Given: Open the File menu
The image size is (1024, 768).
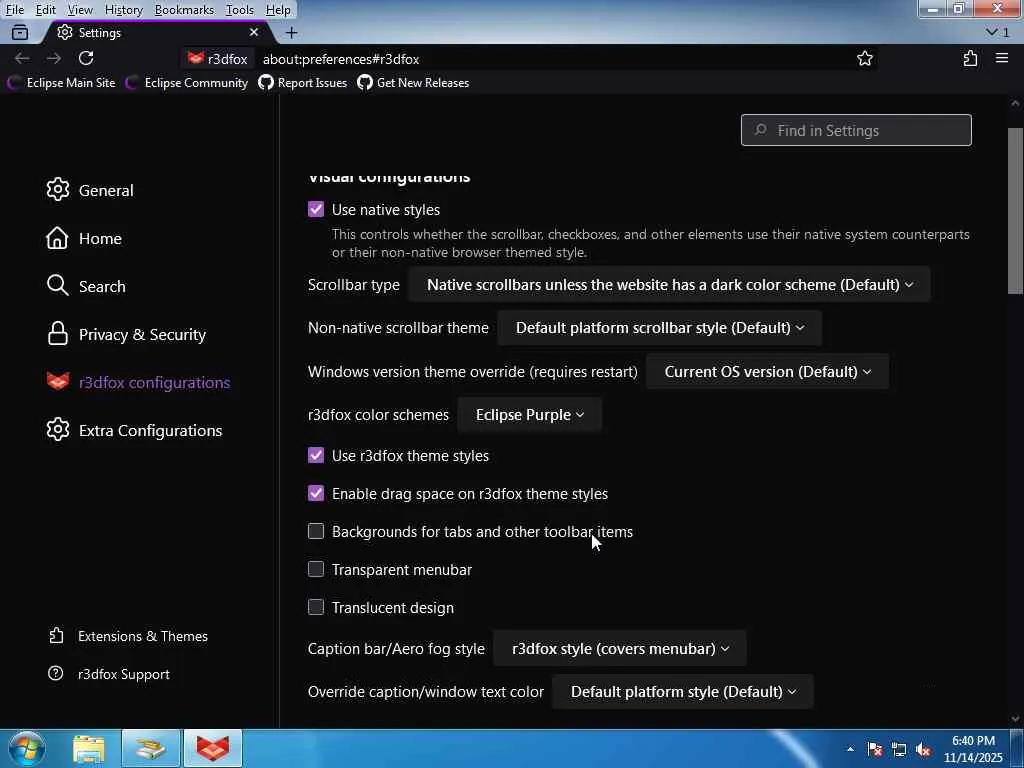Looking at the screenshot, I should [x=14, y=10].
